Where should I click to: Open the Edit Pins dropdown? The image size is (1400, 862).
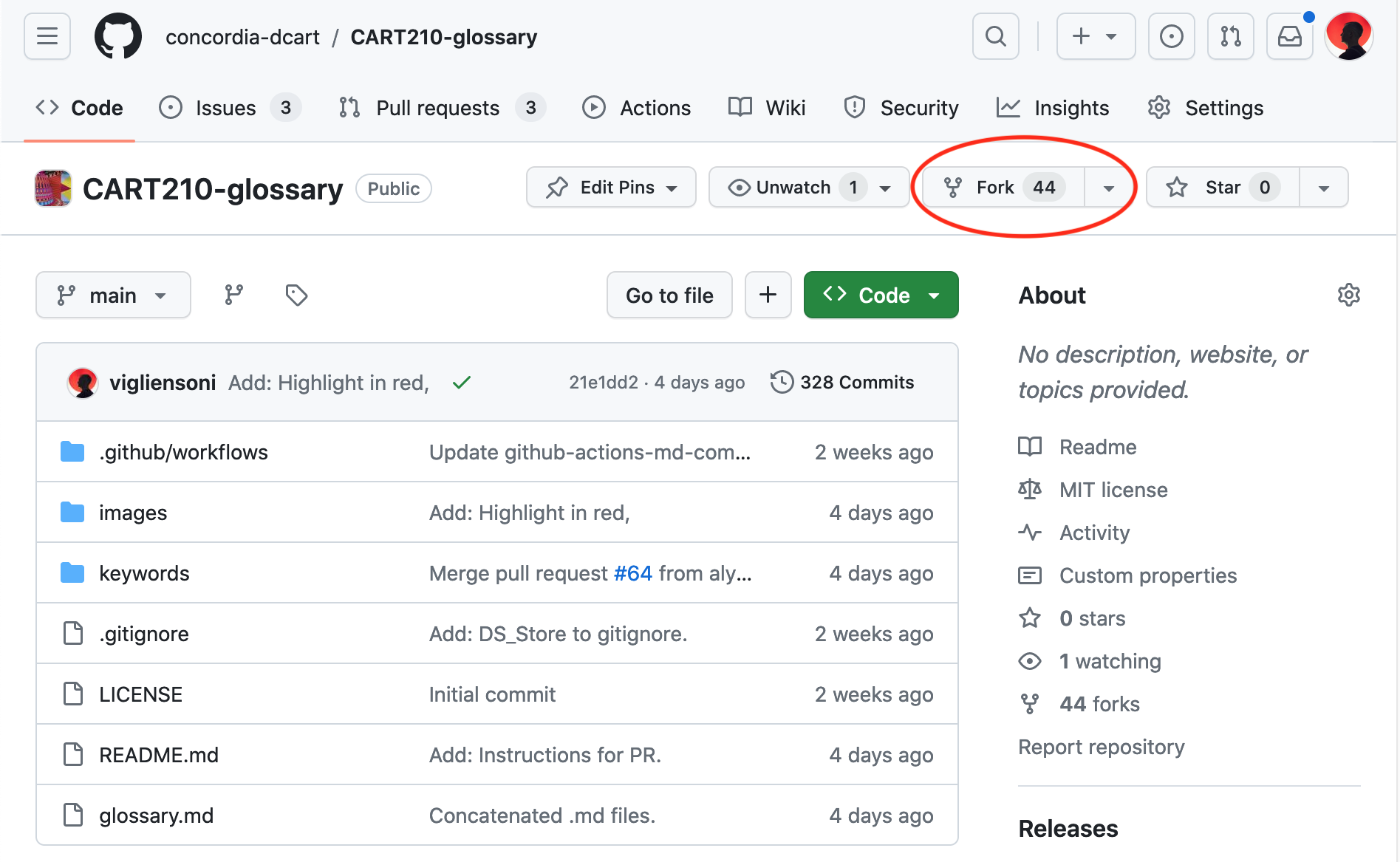pos(611,188)
